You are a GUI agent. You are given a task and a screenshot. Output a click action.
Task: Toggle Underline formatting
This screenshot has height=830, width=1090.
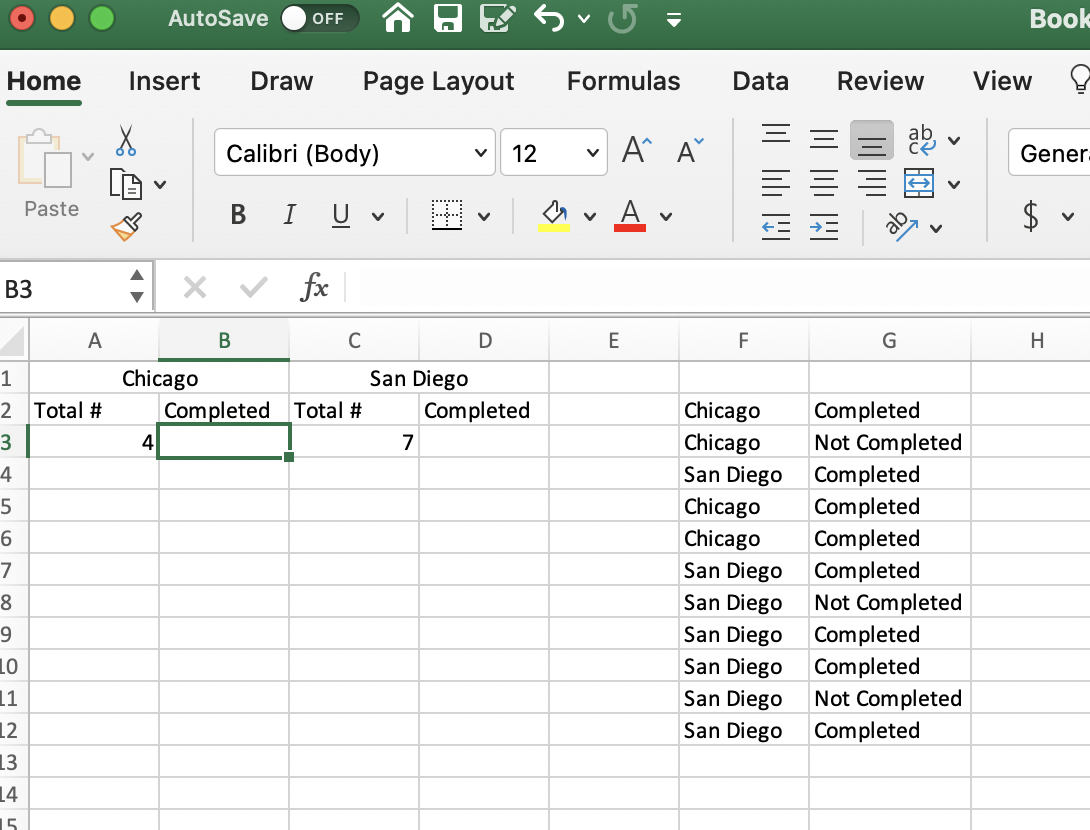pyautogui.click(x=341, y=215)
